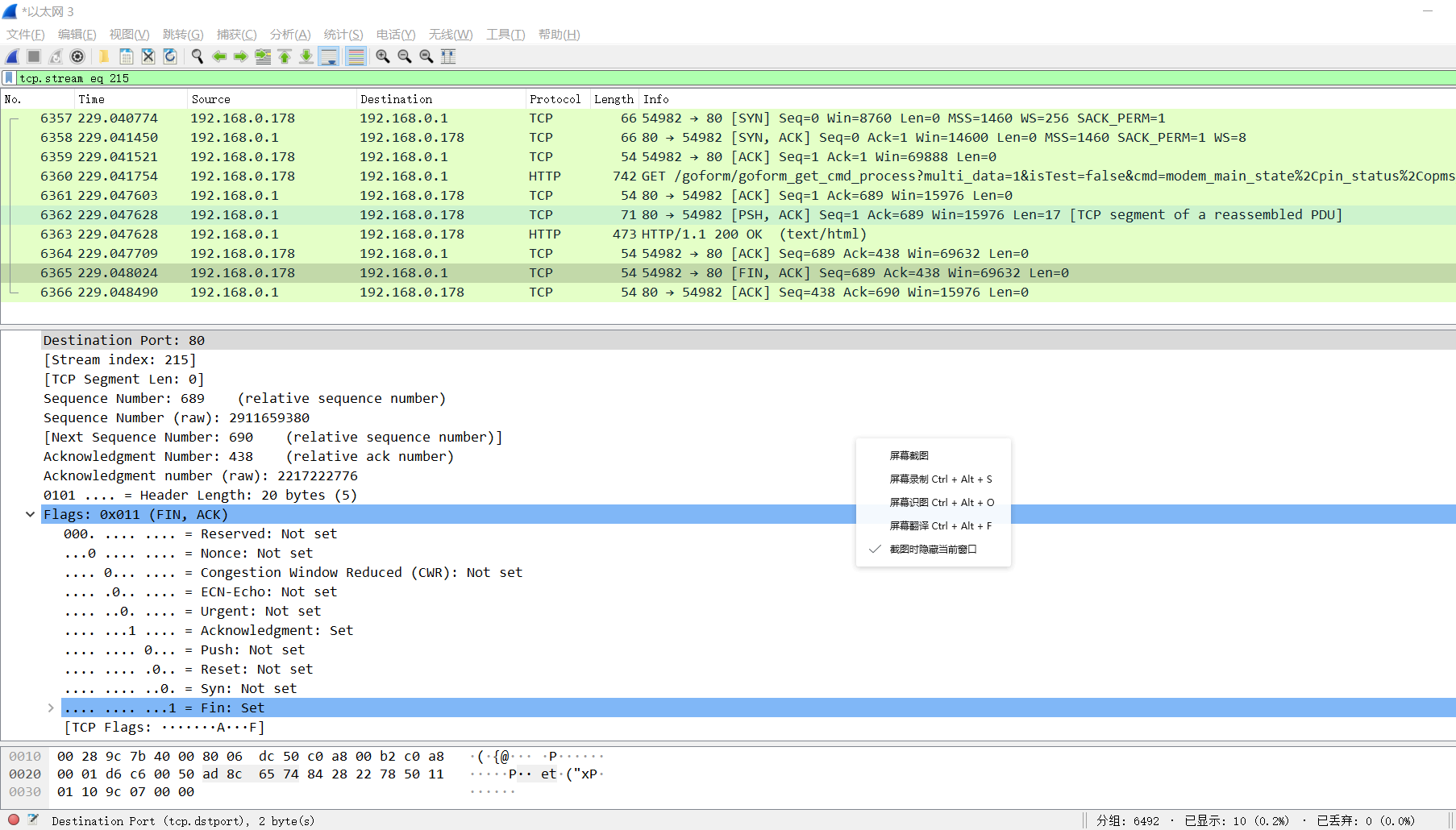Sort by the Time column header
The image size is (1456, 830).
(131, 99)
